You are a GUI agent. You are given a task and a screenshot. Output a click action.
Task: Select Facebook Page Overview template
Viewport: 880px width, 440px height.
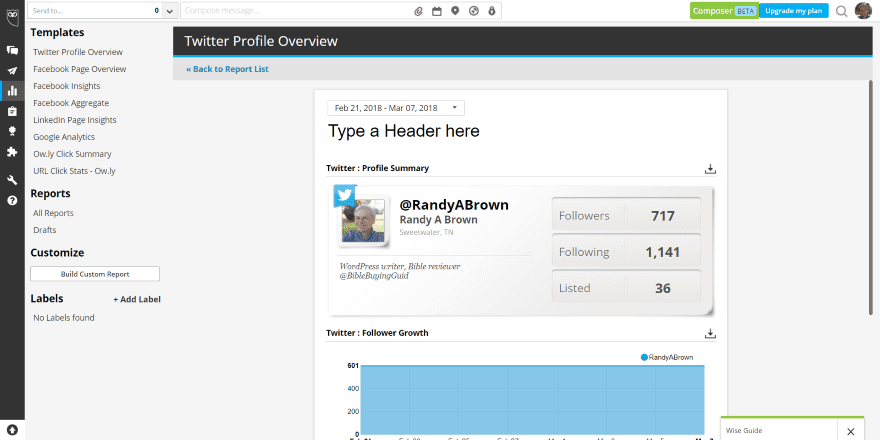coord(80,69)
